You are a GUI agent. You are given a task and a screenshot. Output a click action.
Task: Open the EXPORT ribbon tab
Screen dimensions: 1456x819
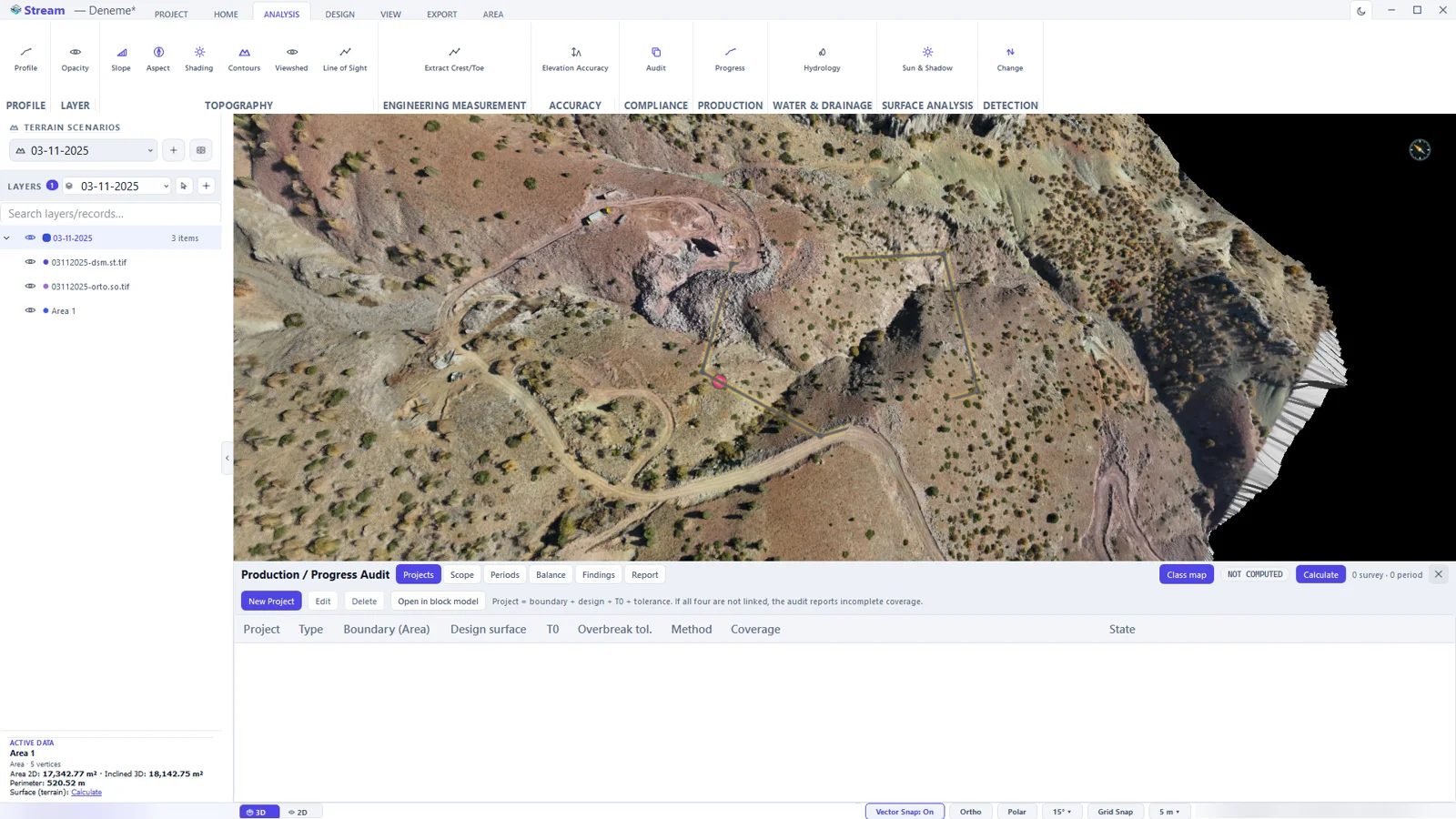pos(442,14)
